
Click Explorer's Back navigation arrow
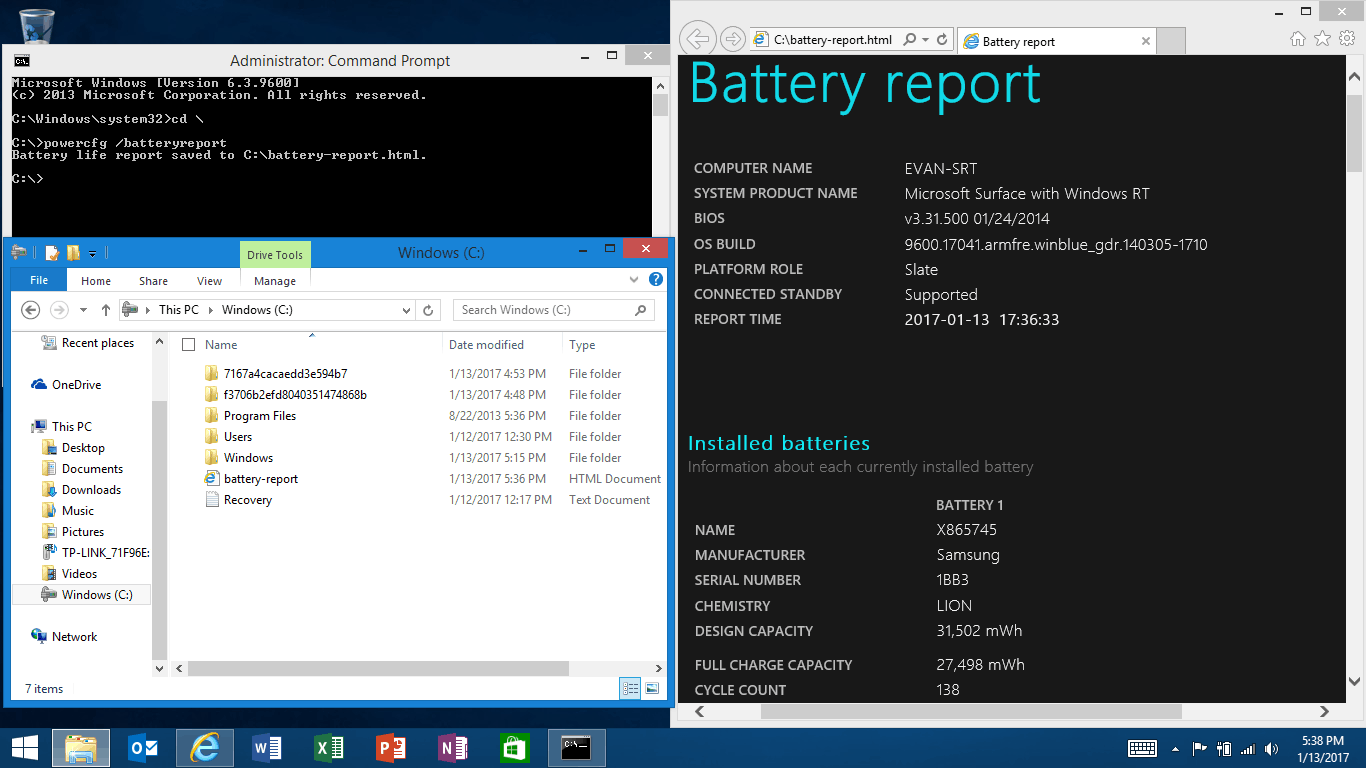click(30, 310)
